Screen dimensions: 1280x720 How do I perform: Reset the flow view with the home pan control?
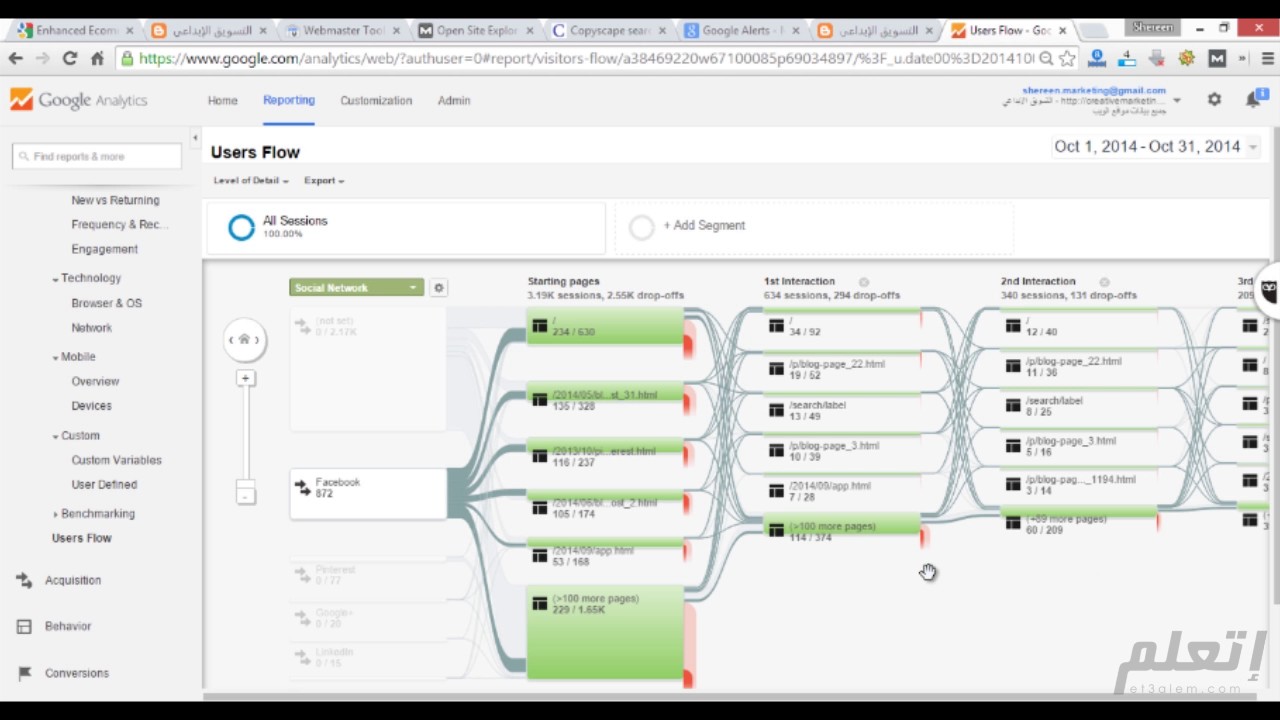tap(244, 340)
